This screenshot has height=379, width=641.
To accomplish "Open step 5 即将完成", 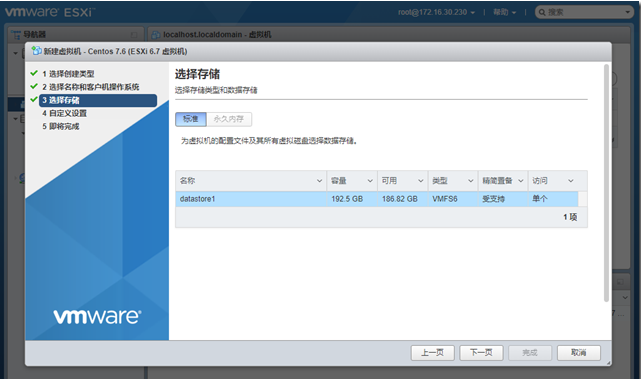I will tap(61, 126).
